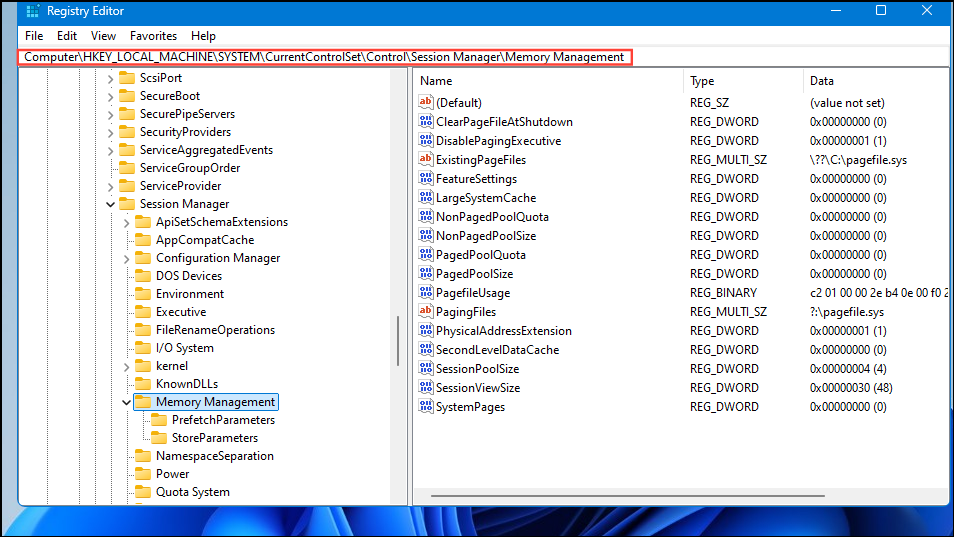
Task: Expand the ServiceAggregatedEvents key
Action: (110, 150)
